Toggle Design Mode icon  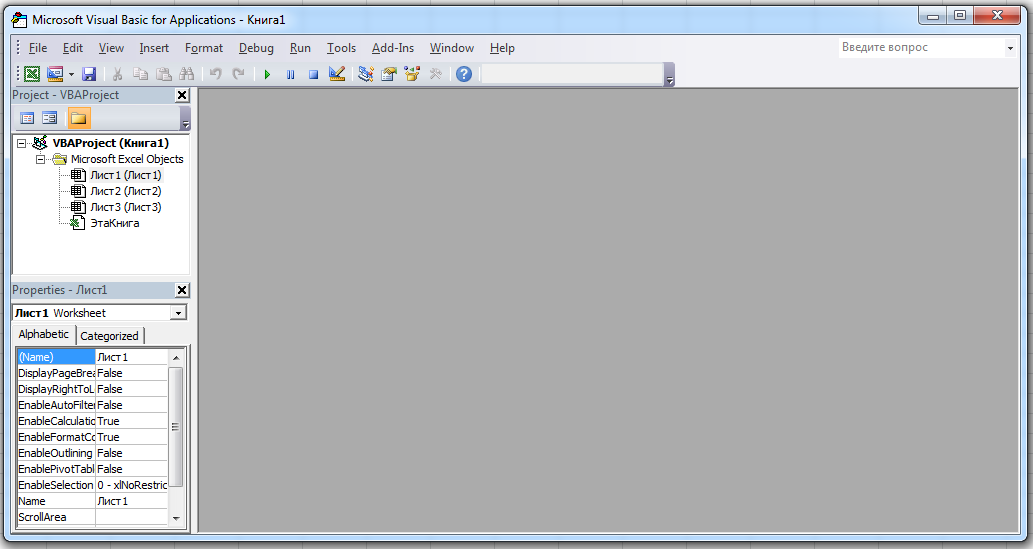[337, 74]
